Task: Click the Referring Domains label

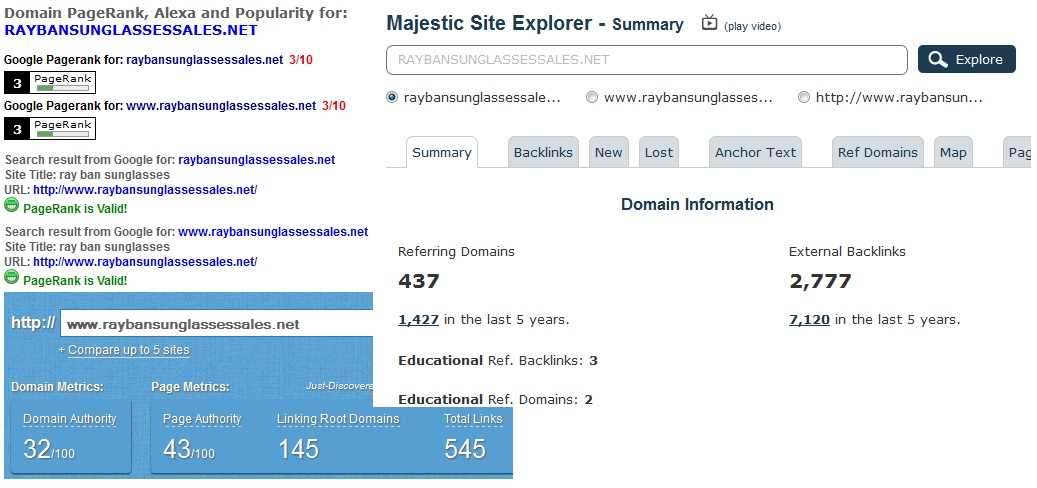Action: pyautogui.click(x=456, y=251)
